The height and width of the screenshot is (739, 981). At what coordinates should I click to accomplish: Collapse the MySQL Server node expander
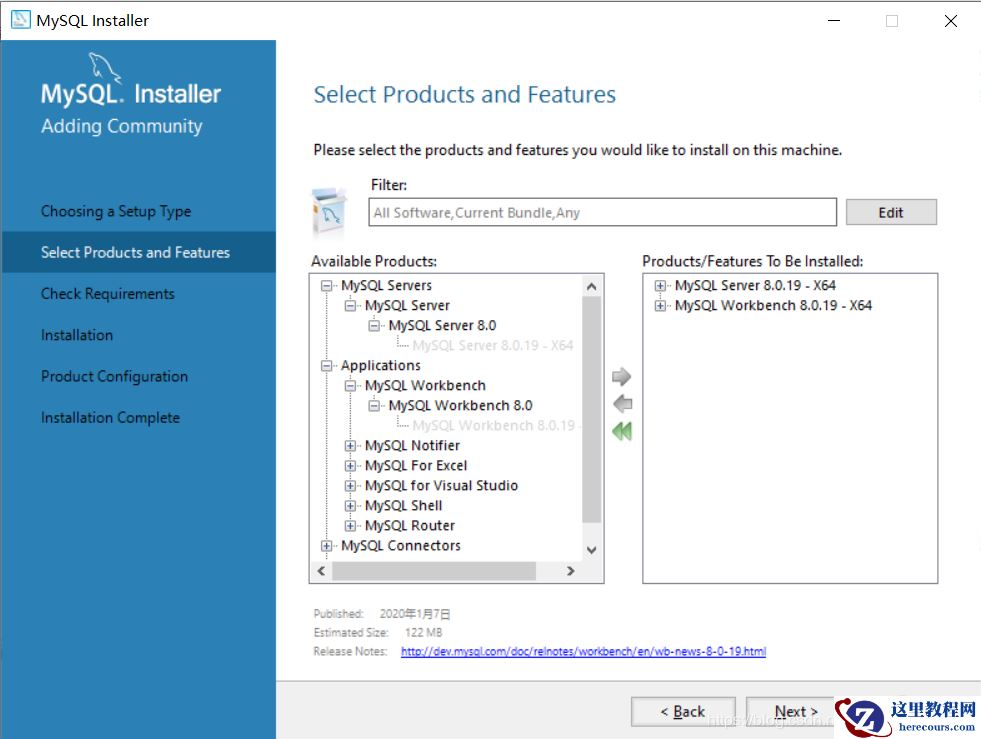[350, 306]
